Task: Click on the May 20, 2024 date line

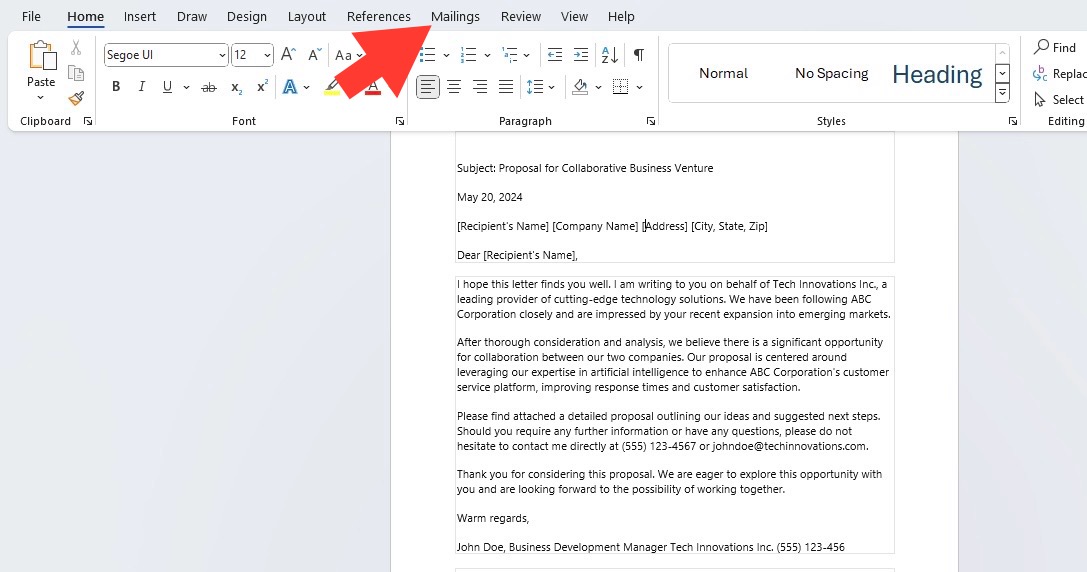Action: click(489, 197)
